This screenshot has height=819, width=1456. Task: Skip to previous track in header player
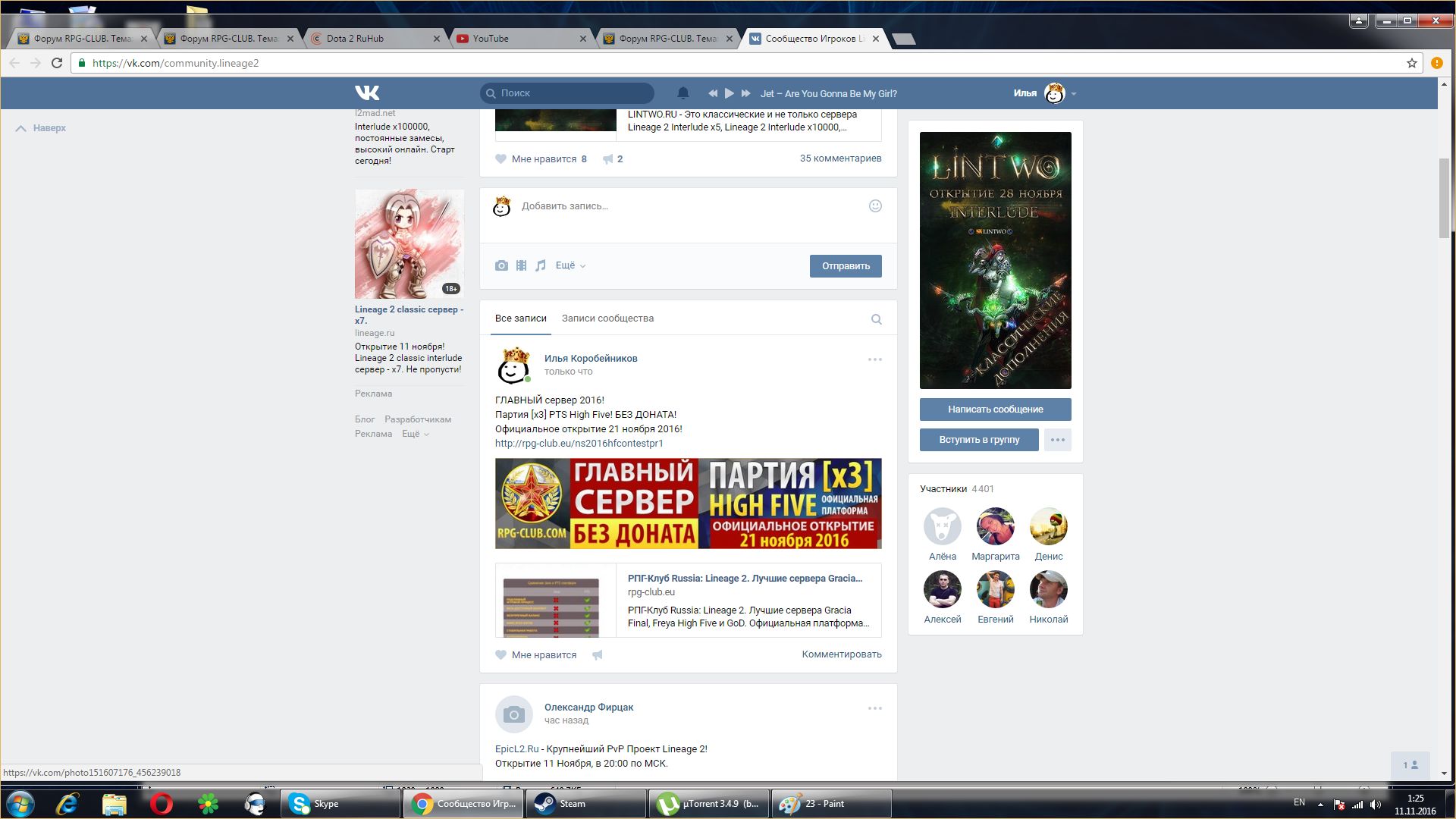click(712, 93)
